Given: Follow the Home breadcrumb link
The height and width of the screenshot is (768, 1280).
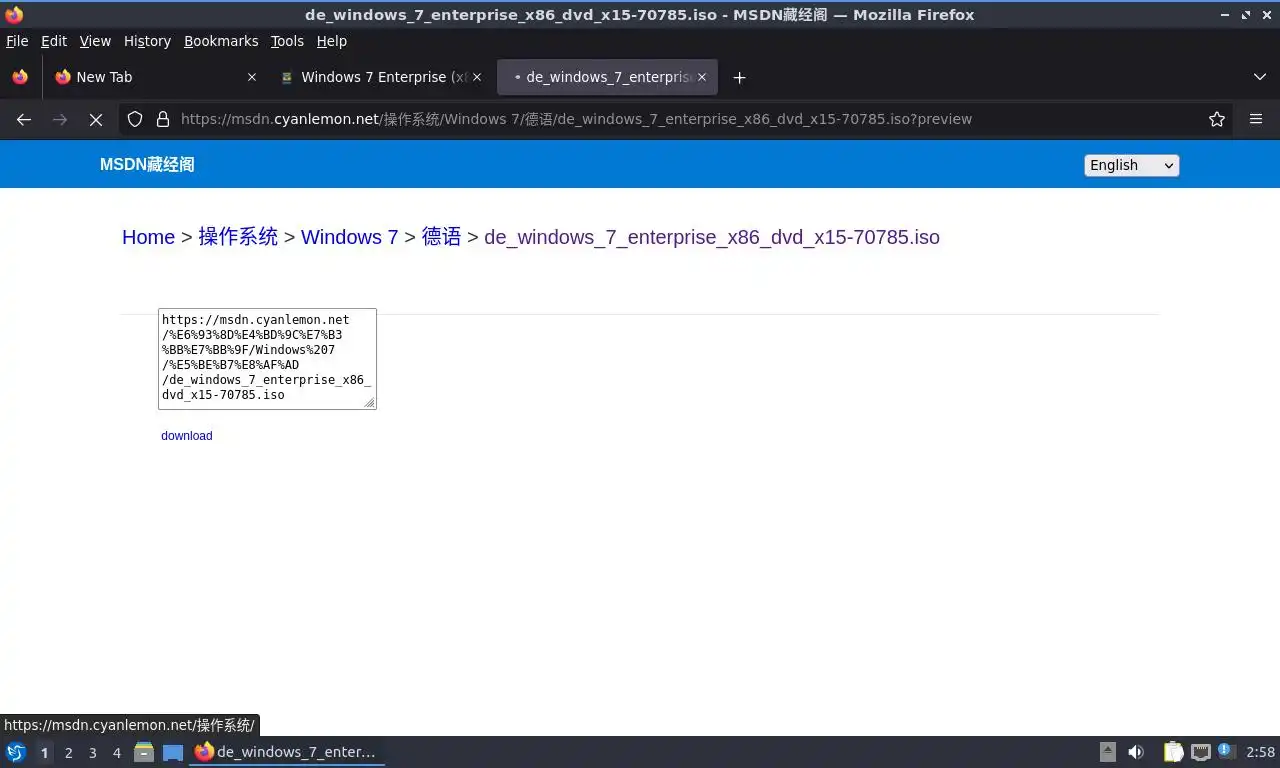Looking at the screenshot, I should (x=148, y=237).
